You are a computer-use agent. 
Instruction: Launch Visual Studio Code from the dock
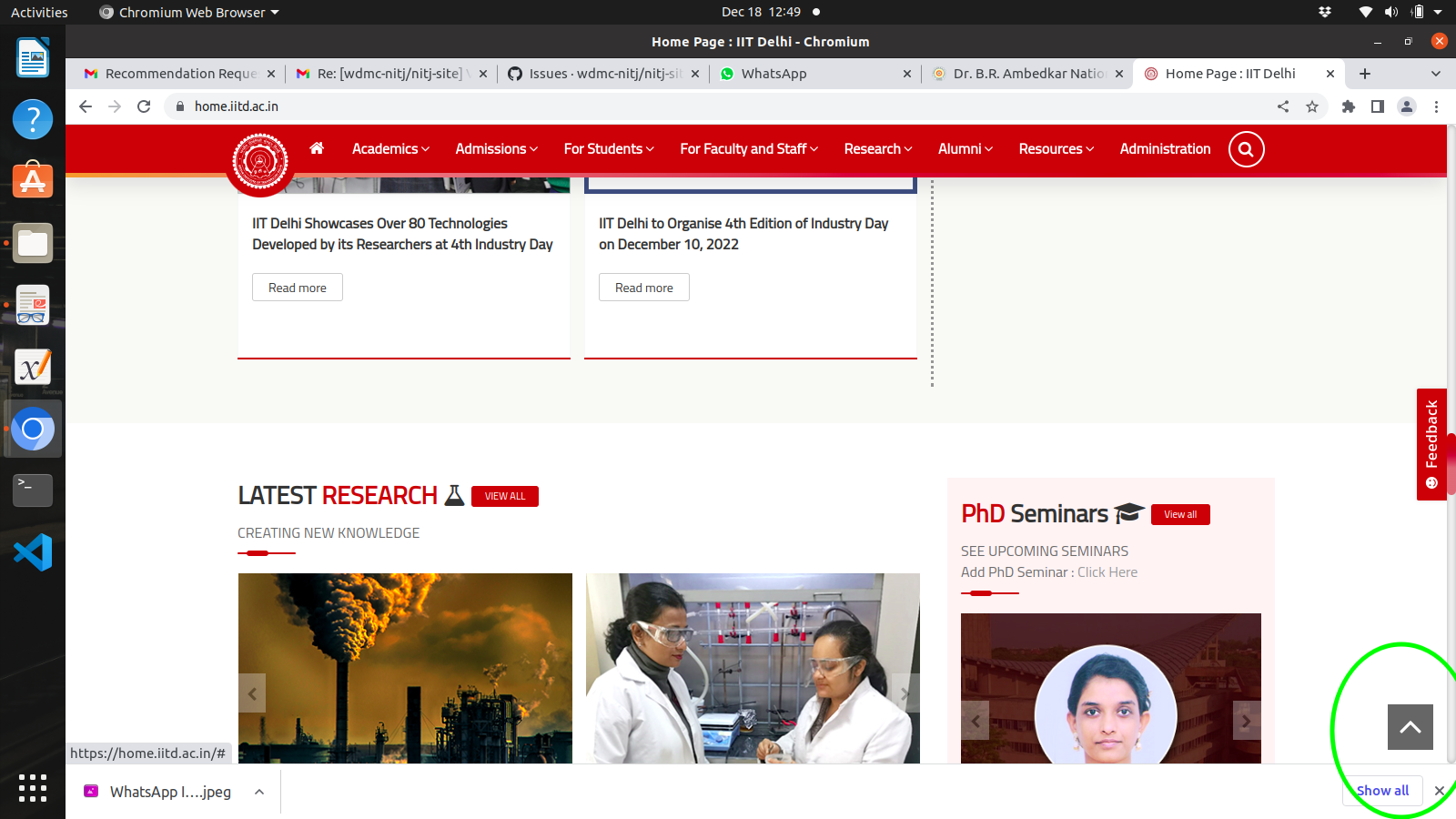[x=32, y=551]
